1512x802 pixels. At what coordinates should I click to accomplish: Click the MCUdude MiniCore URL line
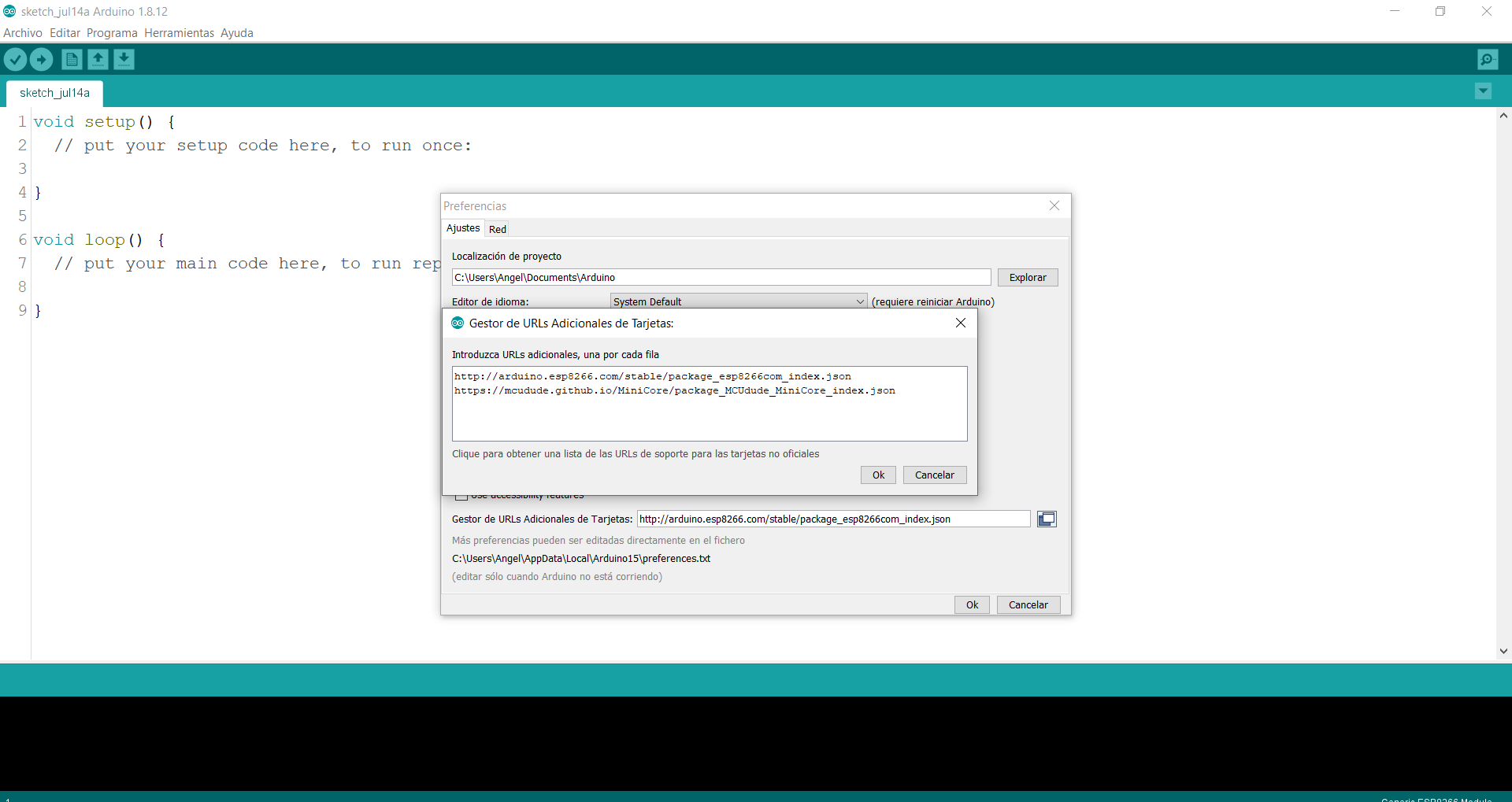(675, 390)
